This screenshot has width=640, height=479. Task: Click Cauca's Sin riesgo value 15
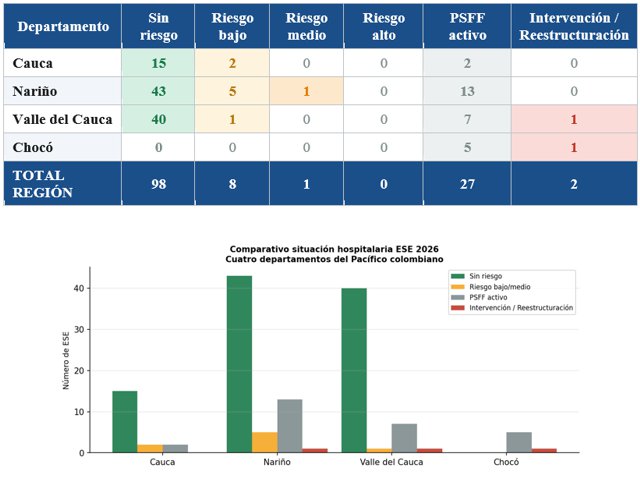tap(159, 63)
